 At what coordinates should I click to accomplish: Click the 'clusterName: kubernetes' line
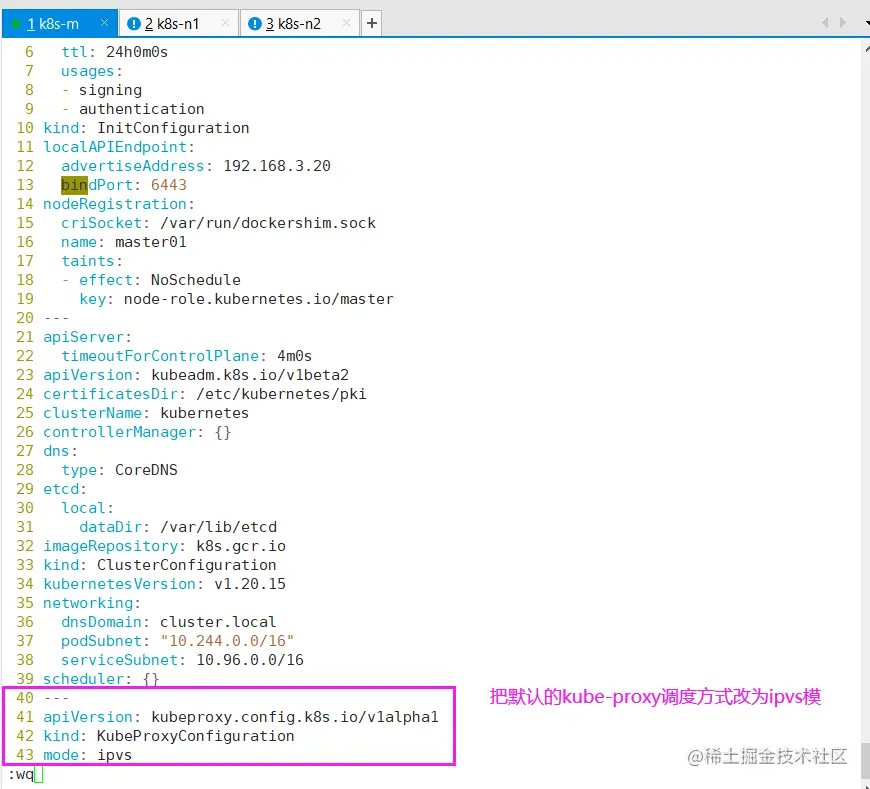point(146,413)
